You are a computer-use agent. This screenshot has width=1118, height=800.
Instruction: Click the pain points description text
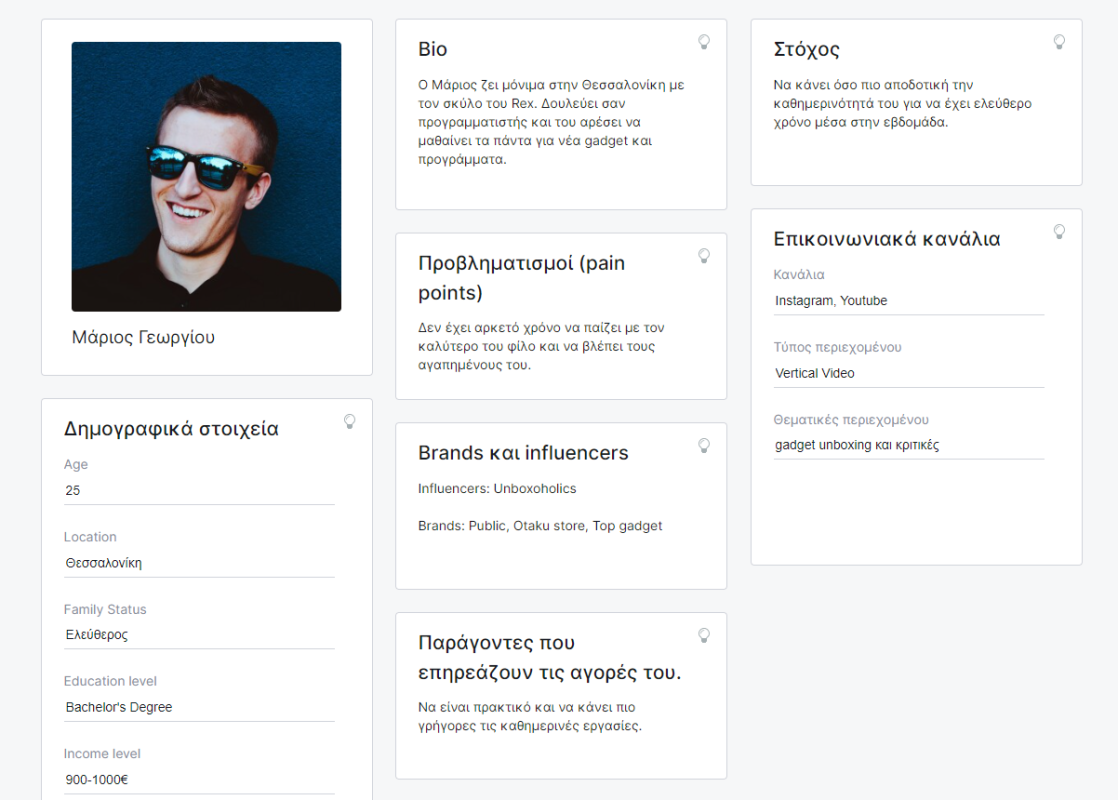(x=541, y=347)
